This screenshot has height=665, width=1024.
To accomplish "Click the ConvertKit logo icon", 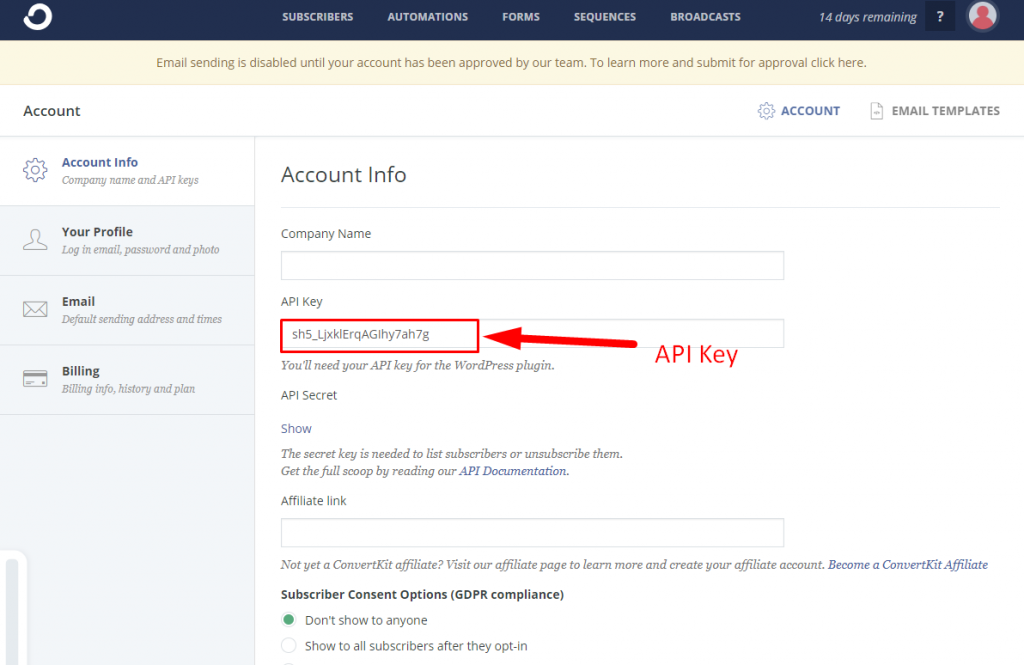I will pos(37,17).
